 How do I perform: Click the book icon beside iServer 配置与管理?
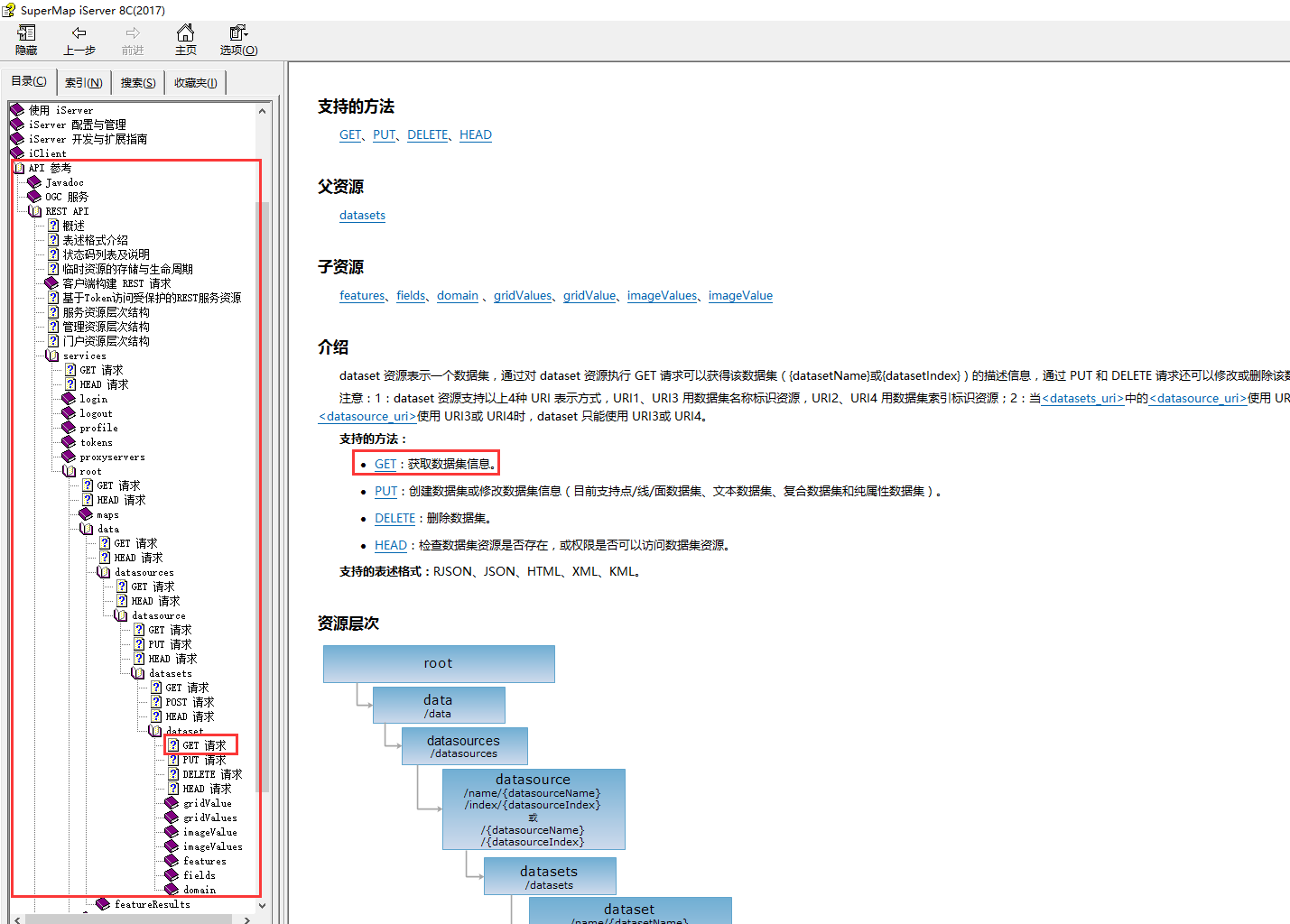17,125
